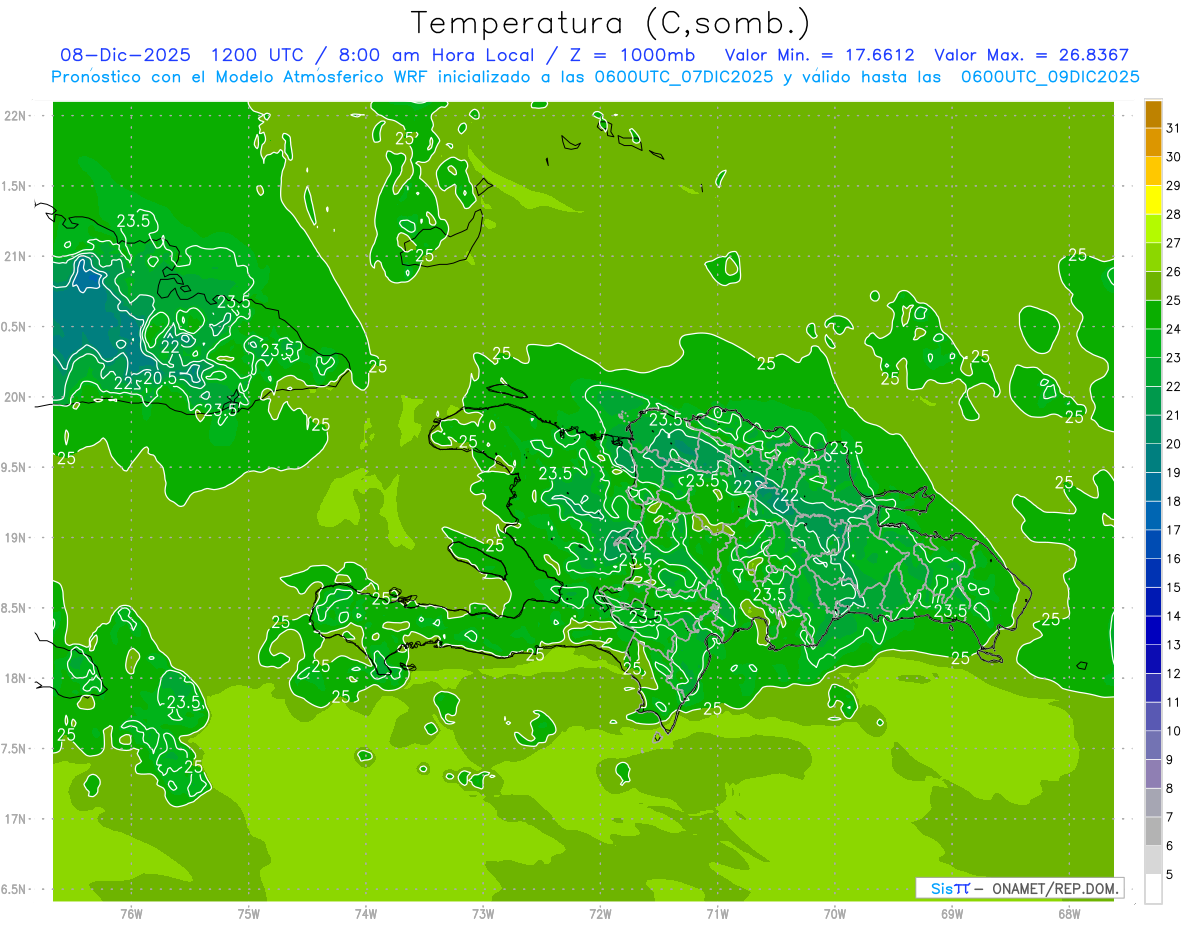Pick the green legend swatch between 24 and 25

coord(1153,315)
